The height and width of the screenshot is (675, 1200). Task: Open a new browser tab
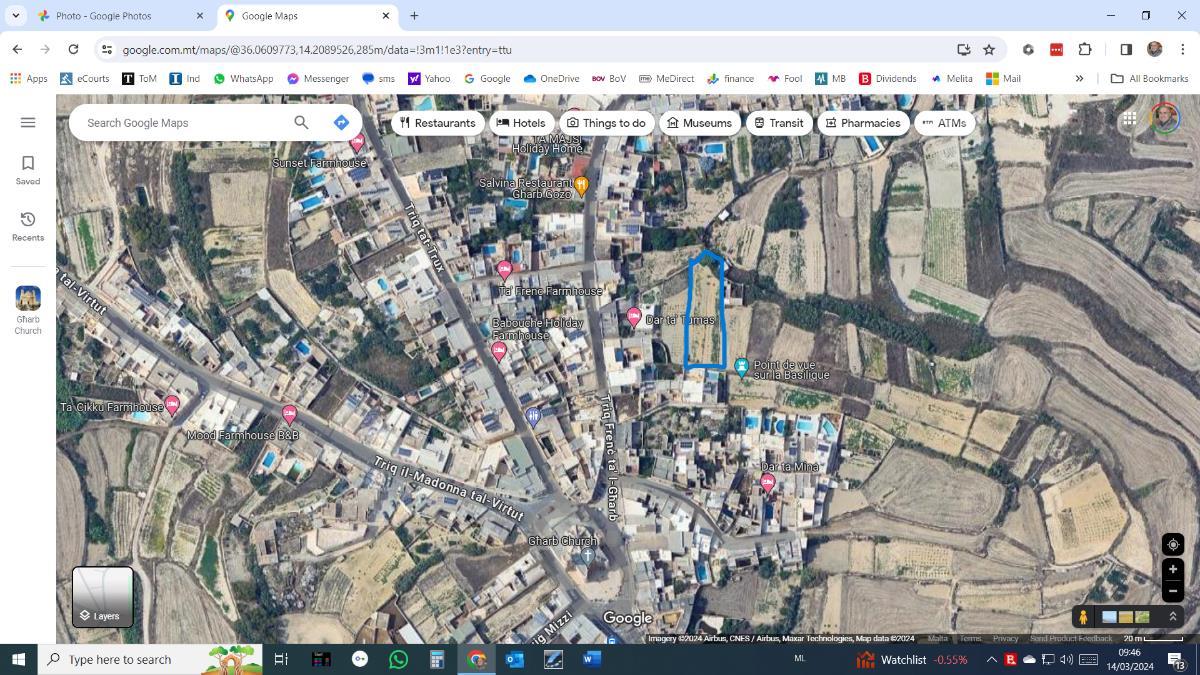414,16
